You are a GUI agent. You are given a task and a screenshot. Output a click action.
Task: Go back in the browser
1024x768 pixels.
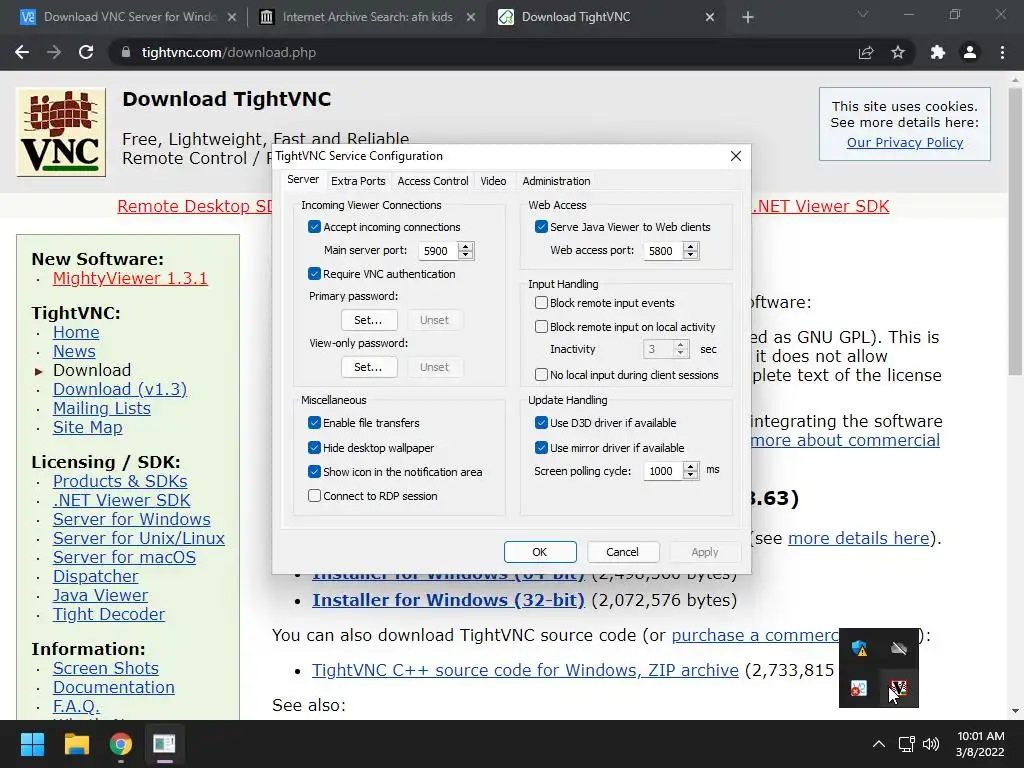[x=22, y=52]
